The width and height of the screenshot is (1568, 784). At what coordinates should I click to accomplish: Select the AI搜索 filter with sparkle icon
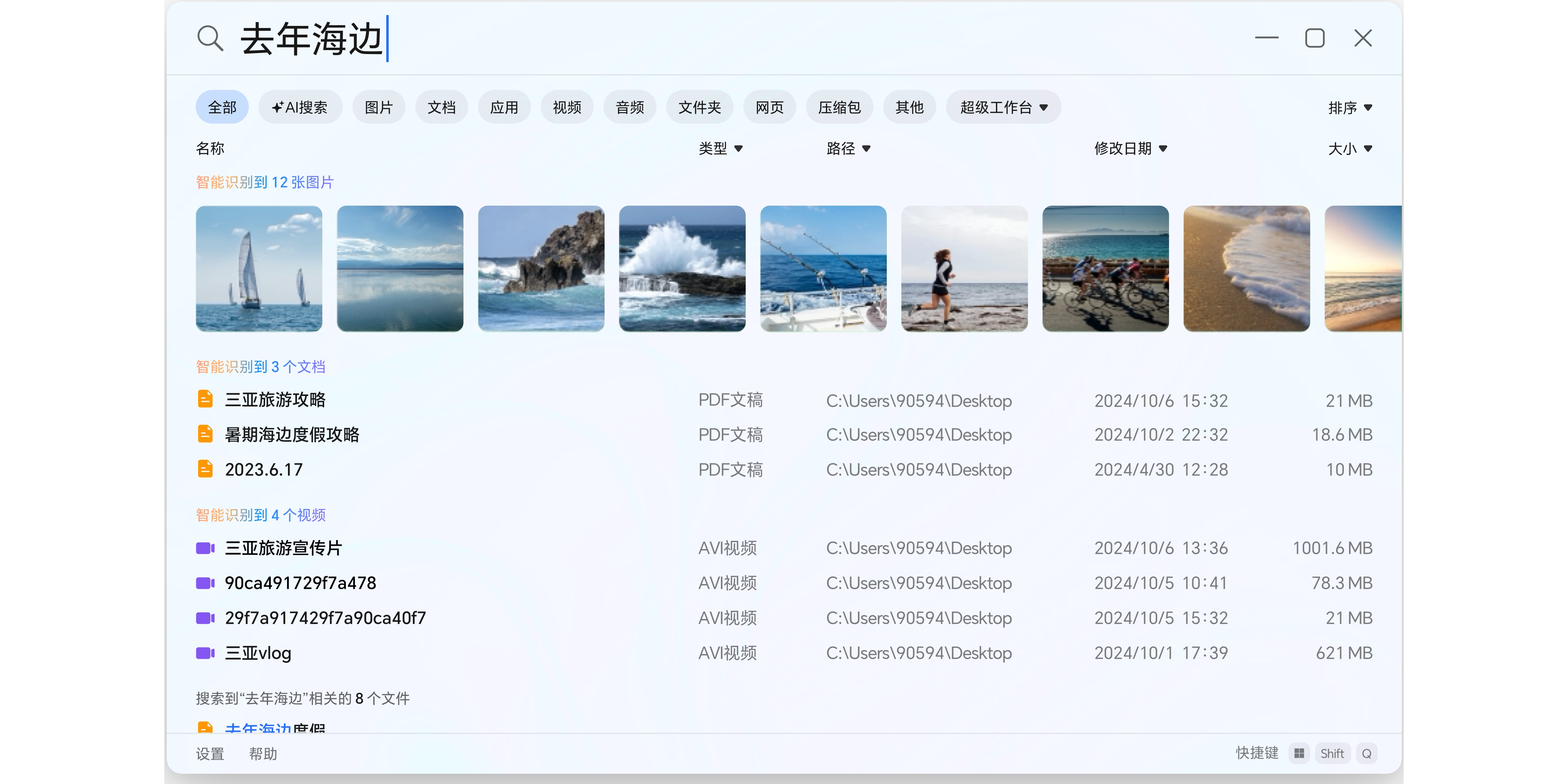(300, 108)
